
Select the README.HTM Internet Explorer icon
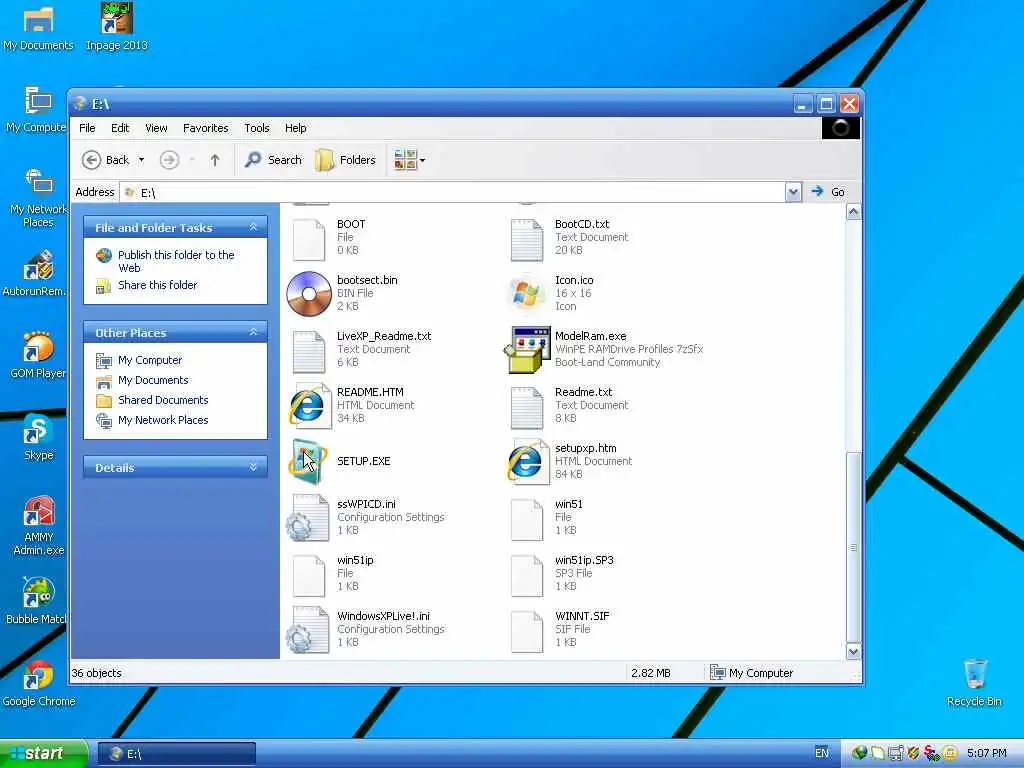[309, 406]
